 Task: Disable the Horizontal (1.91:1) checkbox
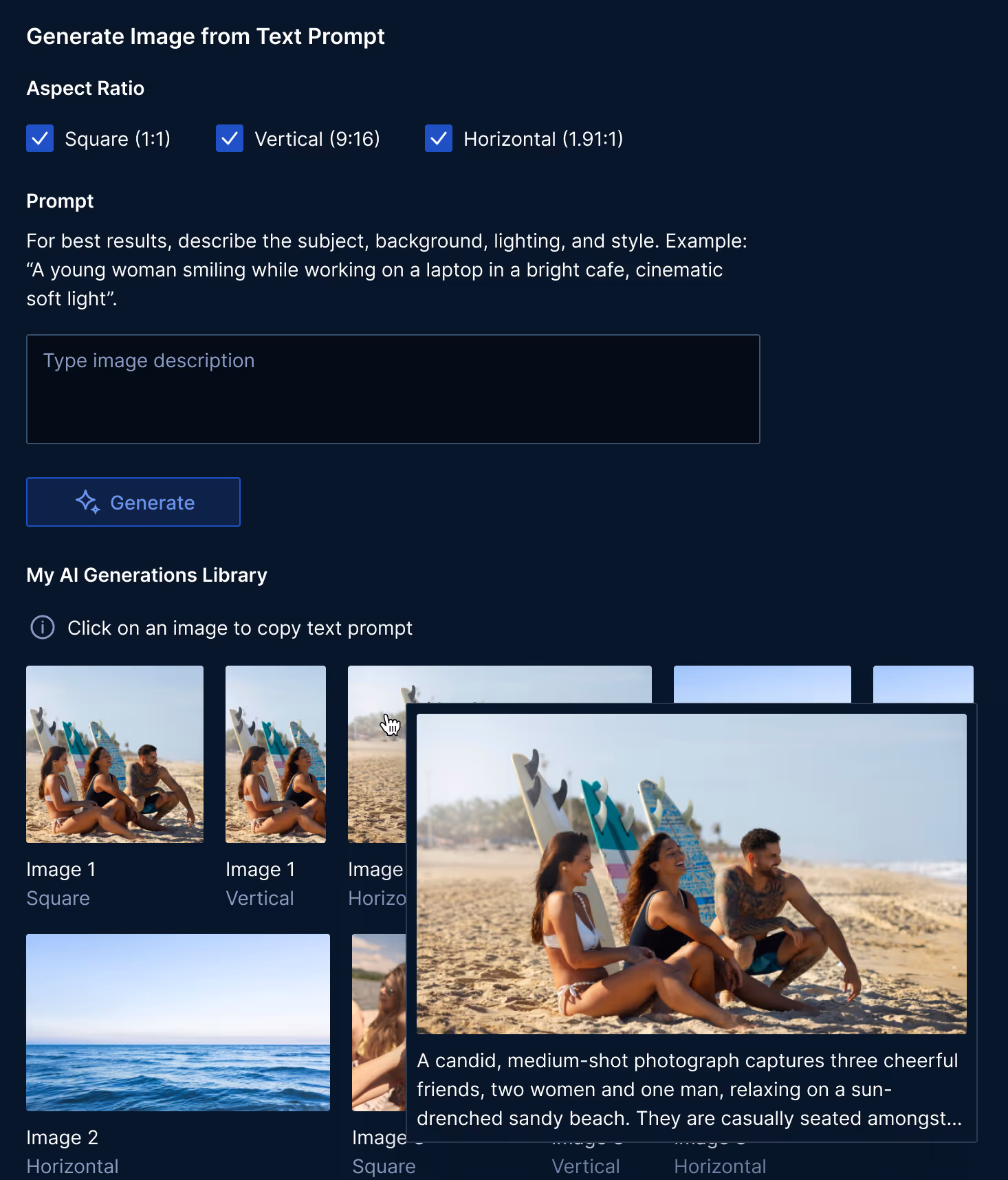[x=439, y=138]
